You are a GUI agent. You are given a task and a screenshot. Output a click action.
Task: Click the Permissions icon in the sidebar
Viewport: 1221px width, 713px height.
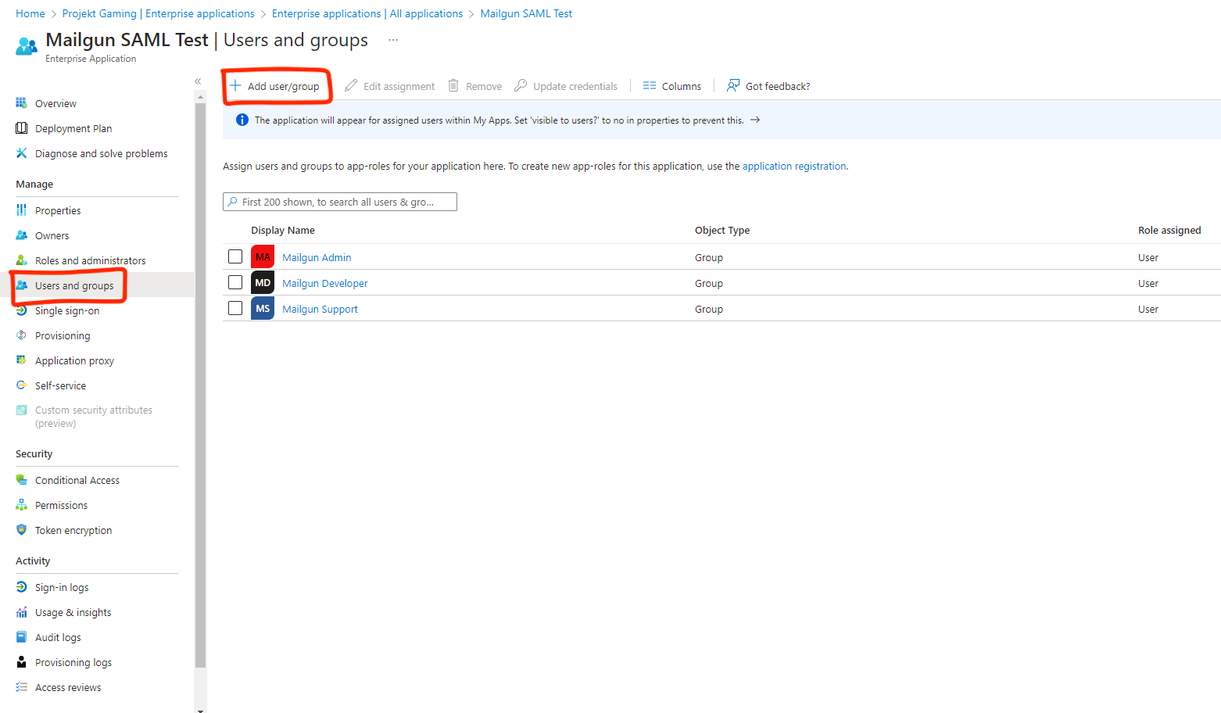click(22, 505)
